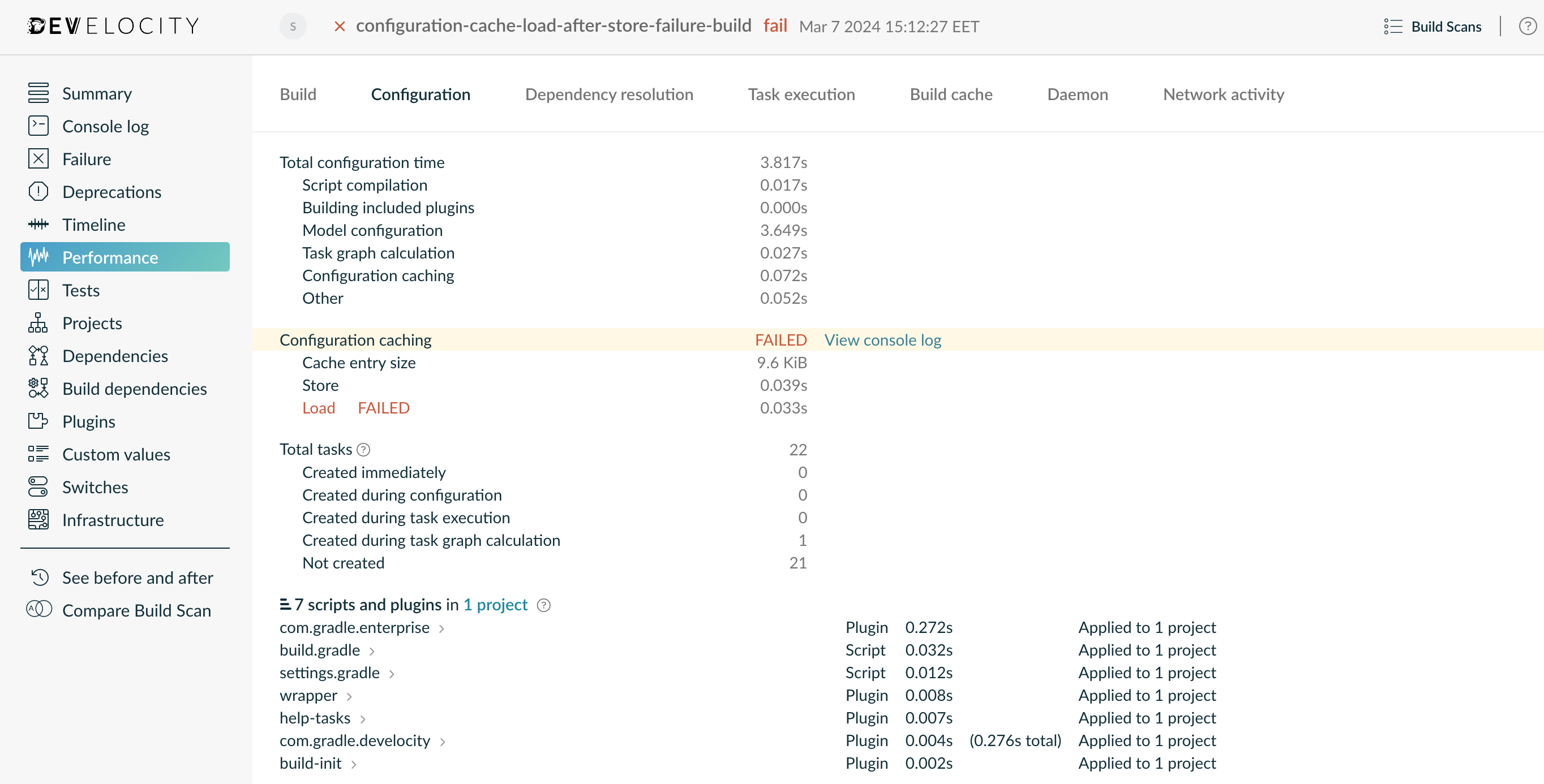
Task: Expand the help-tasks plugin chevron
Action: click(363, 719)
